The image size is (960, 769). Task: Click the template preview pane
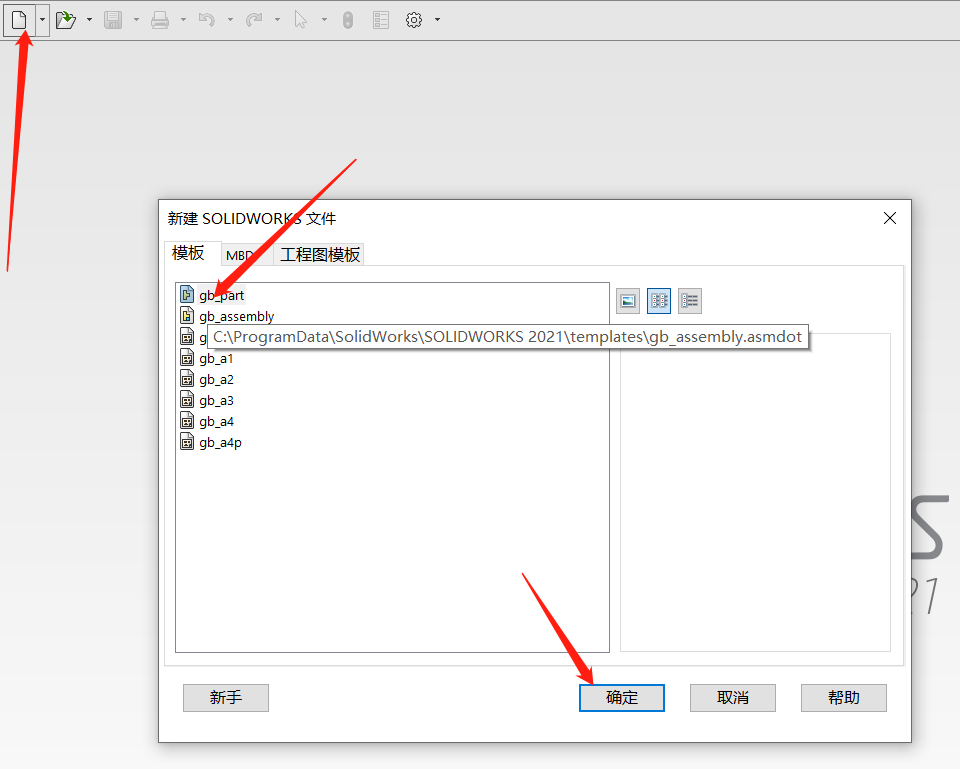point(756,492)
